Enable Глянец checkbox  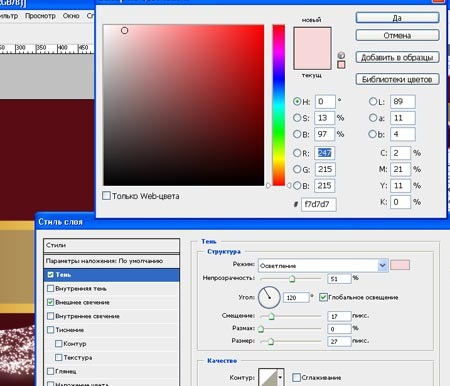[50, 371]
